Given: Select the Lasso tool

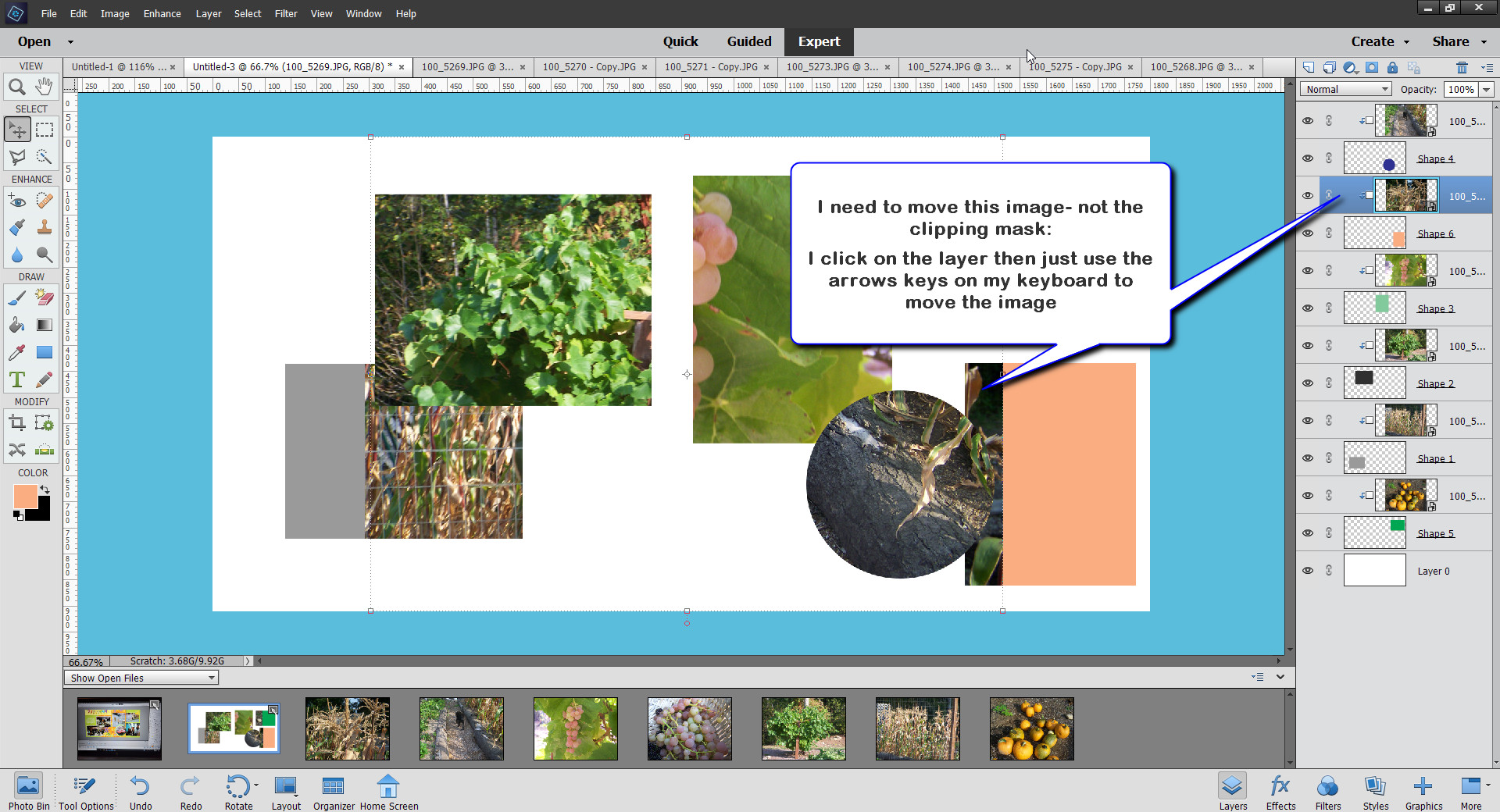Looking at the screenshot, I should tap(17, 157).
